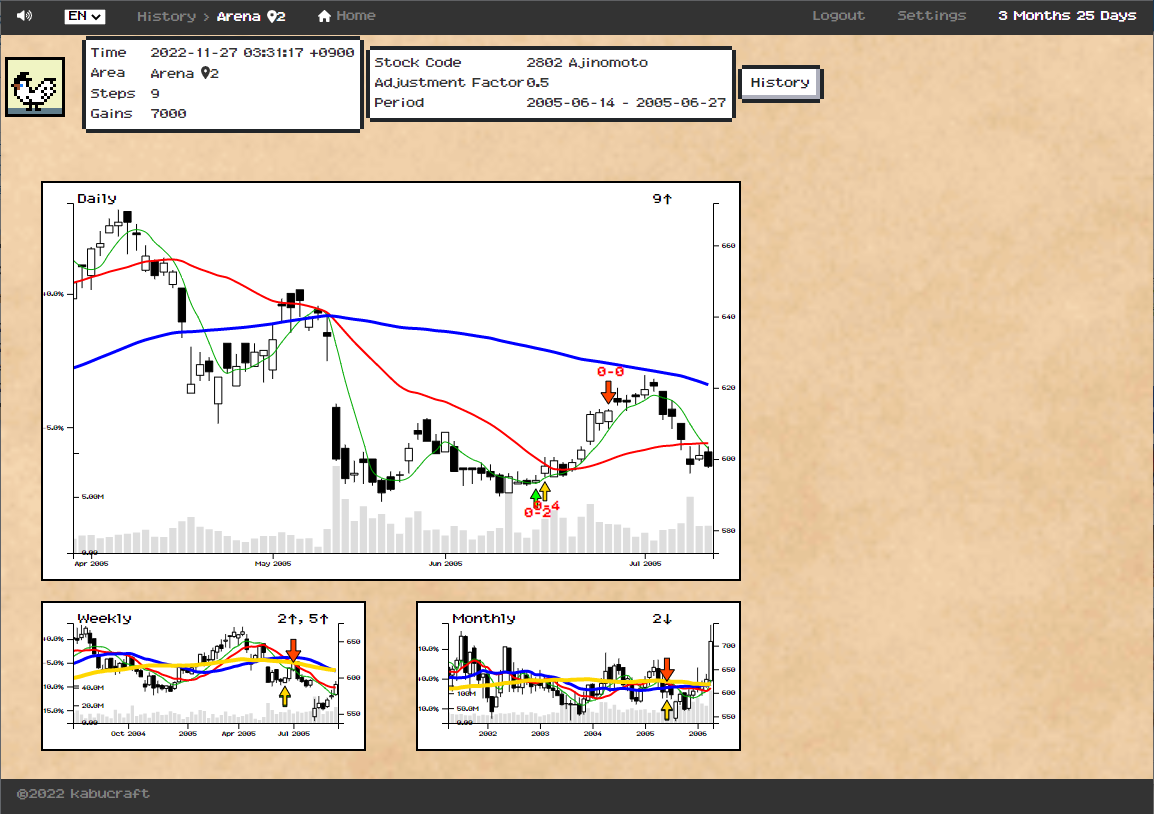This screenshot has width=1154, height=814.
Task: Click the 3 Months 25 Days label
Action: point(1067,16)
